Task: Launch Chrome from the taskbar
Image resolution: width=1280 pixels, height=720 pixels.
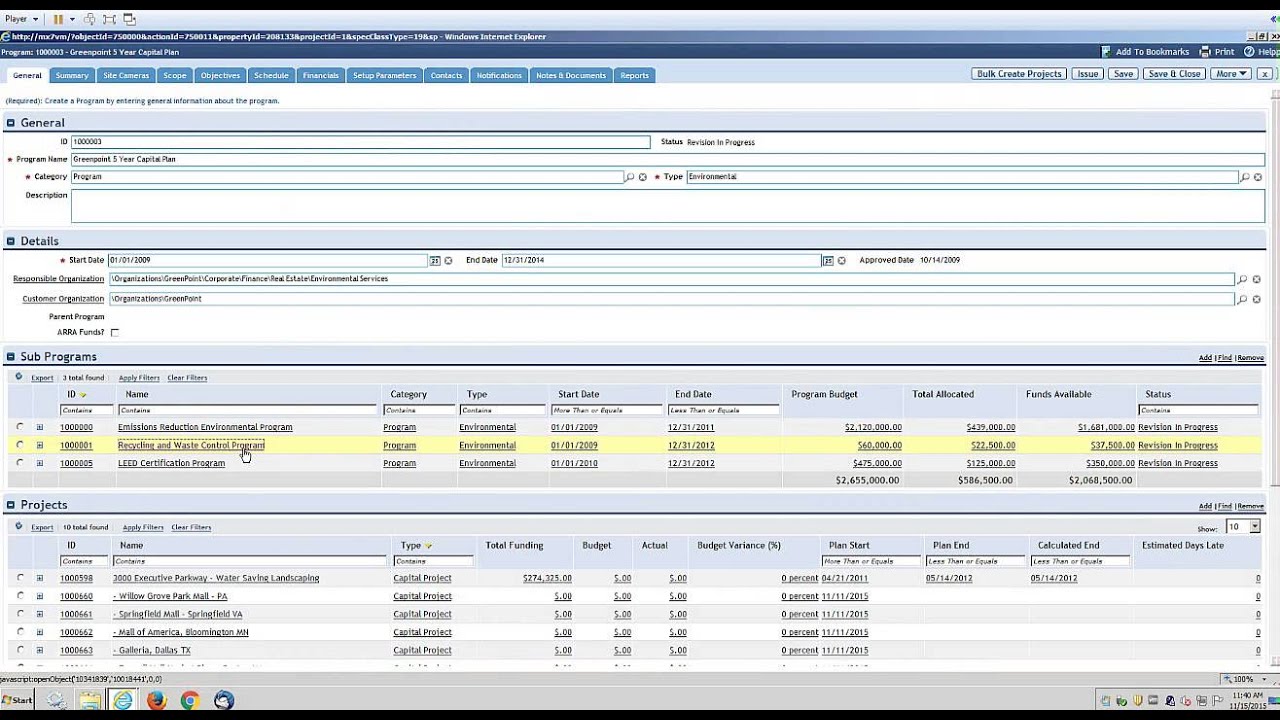Action: tap(190, 701)
